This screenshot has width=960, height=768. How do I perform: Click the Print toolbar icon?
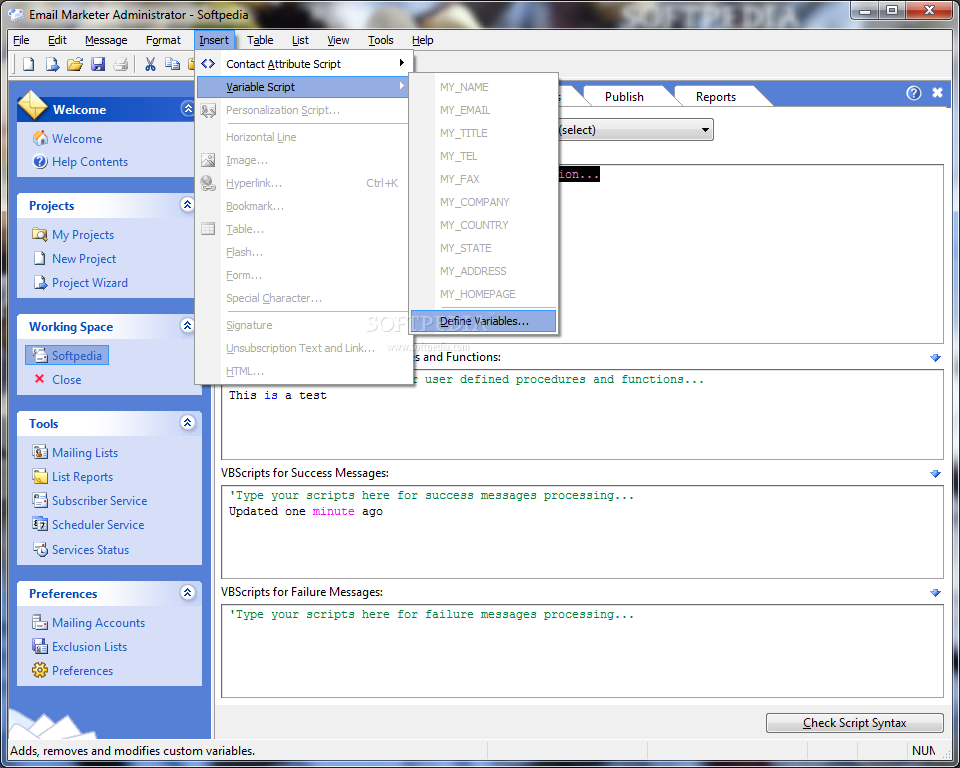click(x=121, y=64)
